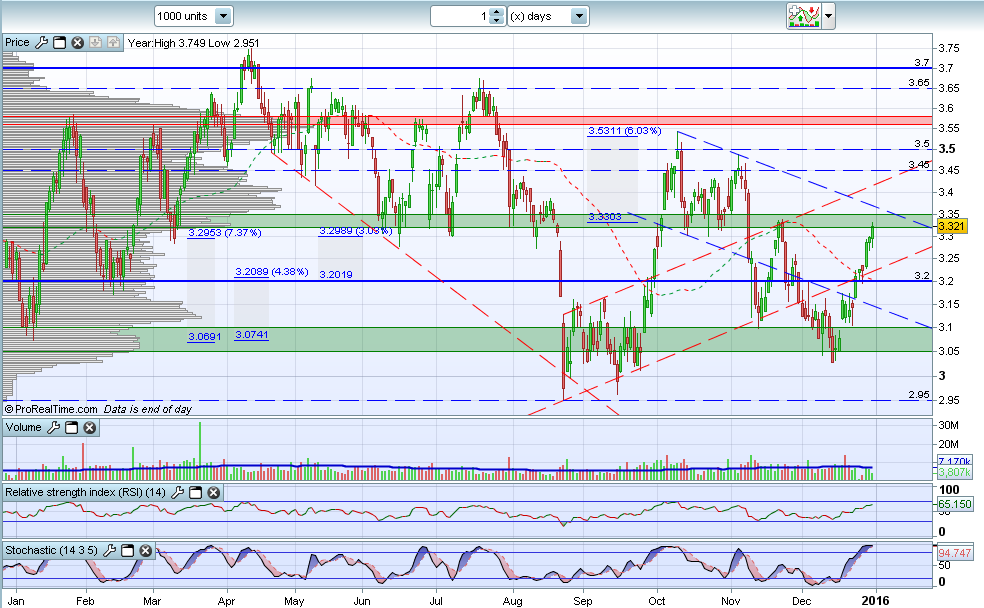Click the 3.5 price axis label
The width and height of the screenshot is (984, 608).
tap(946, 149)
